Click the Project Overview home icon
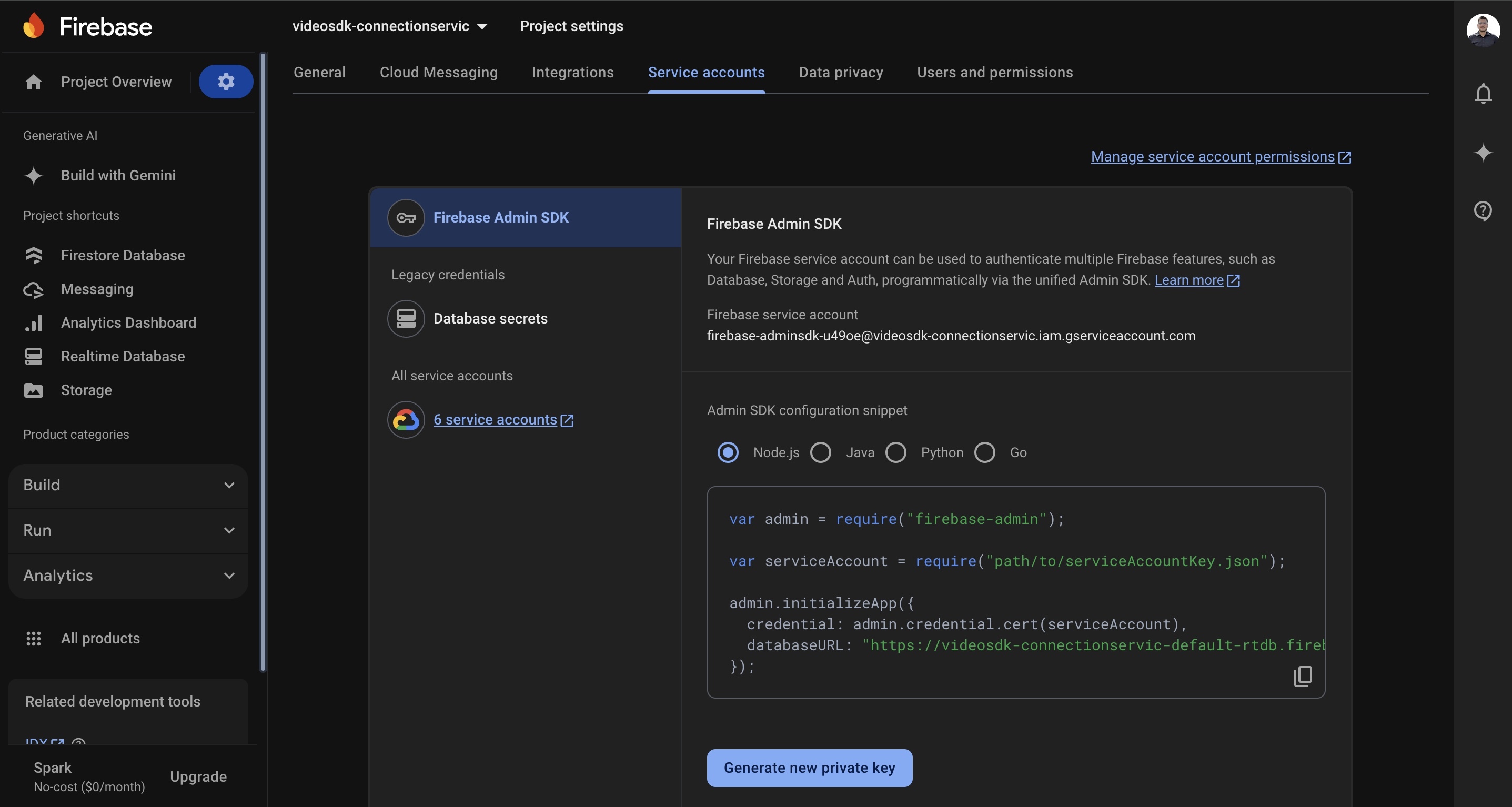Image resolution: width=1512 pixels, height=807 pixels. 34,82
